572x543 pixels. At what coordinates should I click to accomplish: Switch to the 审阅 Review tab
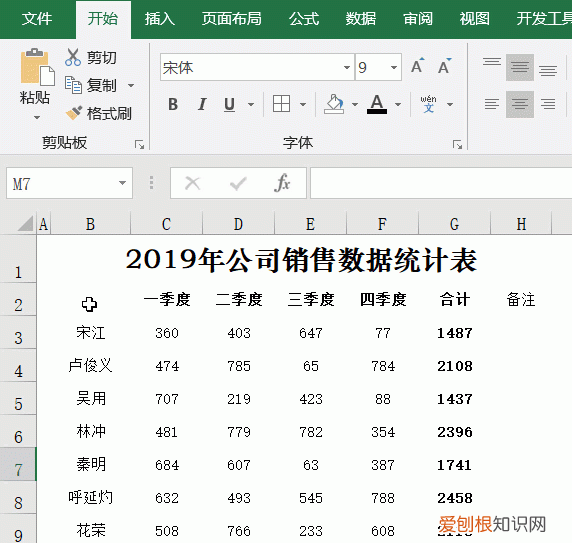(418, 19)
